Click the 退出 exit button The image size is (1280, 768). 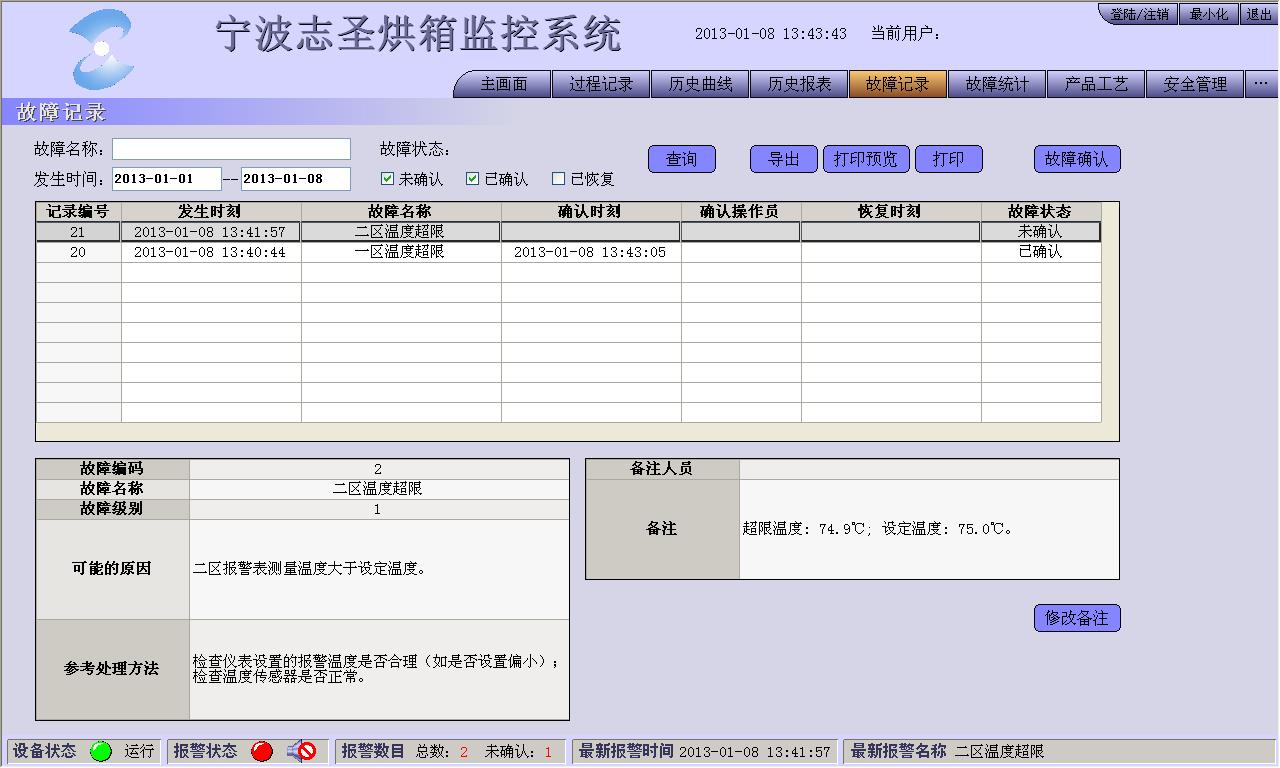coord(1258,14)
